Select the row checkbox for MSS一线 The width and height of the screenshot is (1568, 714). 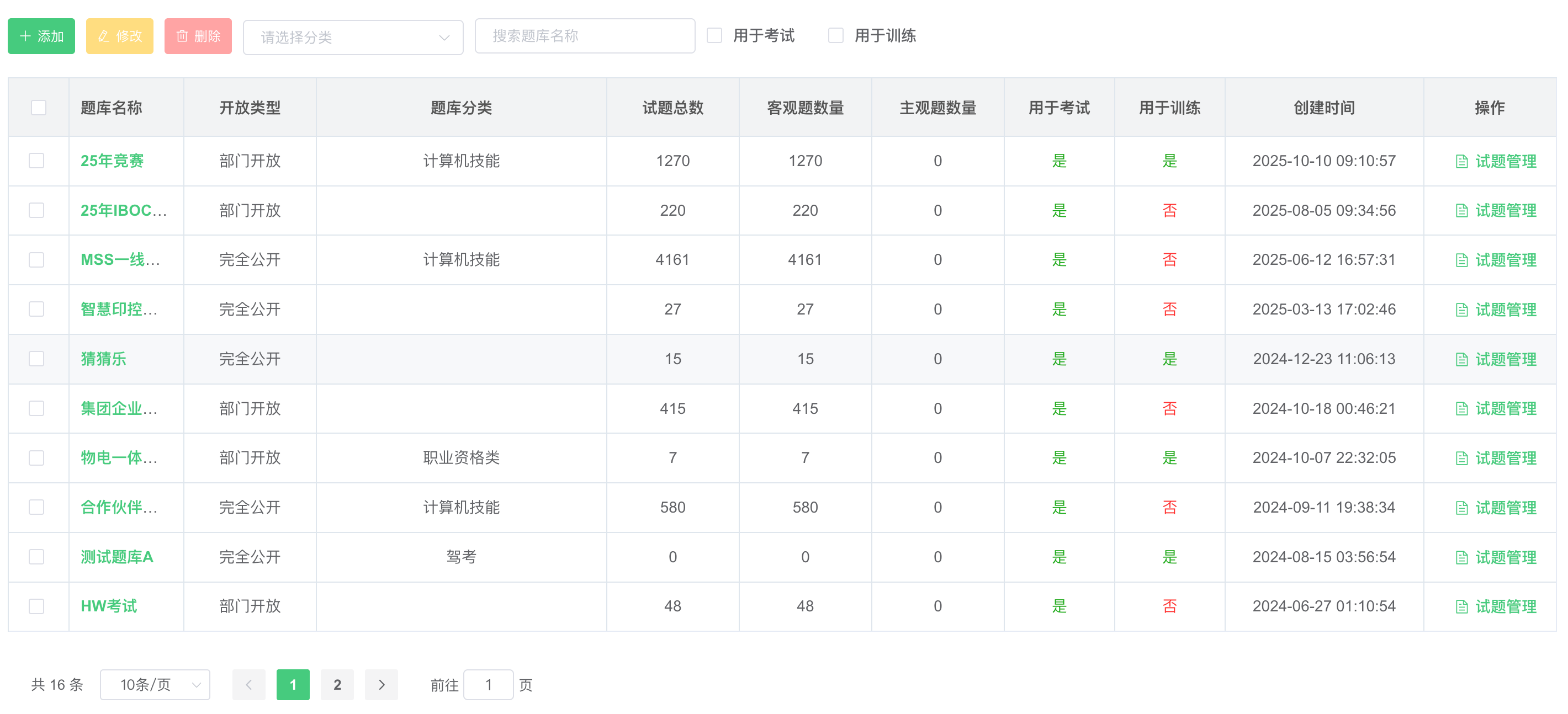pos(37,260)
